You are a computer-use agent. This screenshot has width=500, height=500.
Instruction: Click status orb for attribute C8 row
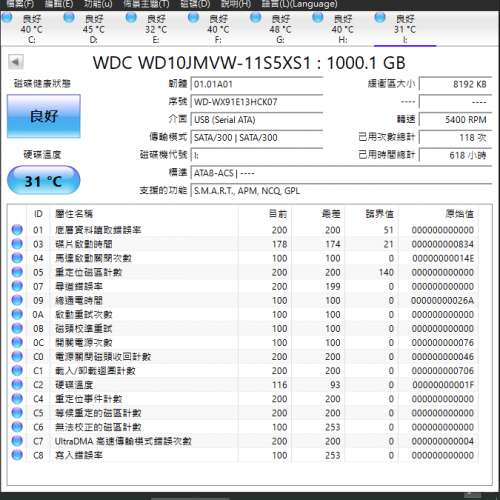(x=17, y=455)
